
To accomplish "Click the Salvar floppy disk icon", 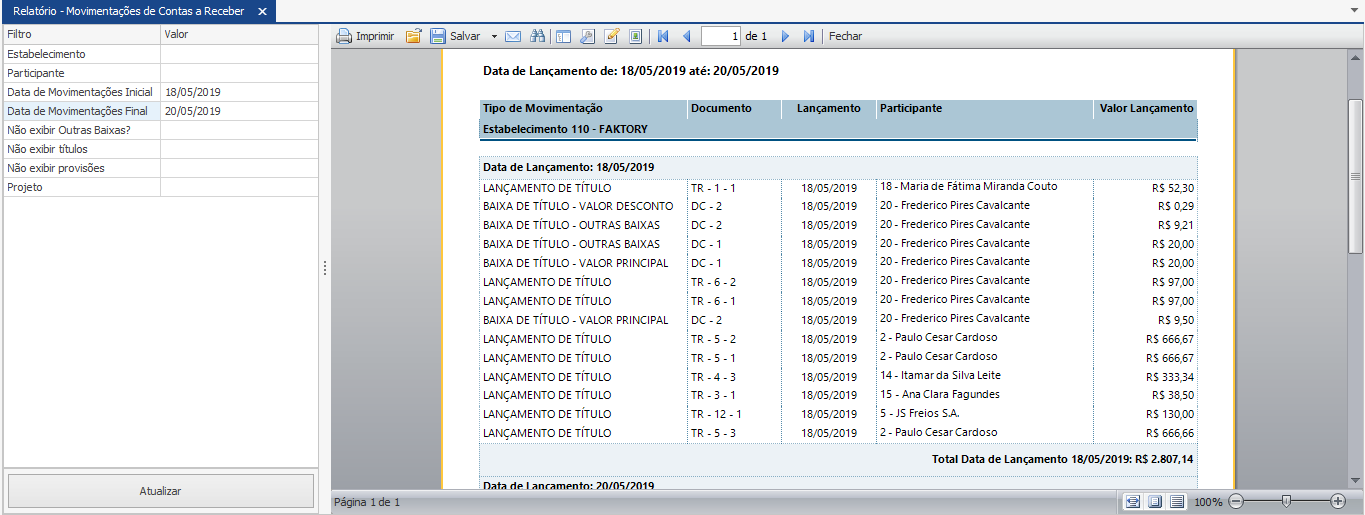I will (438, 36).
